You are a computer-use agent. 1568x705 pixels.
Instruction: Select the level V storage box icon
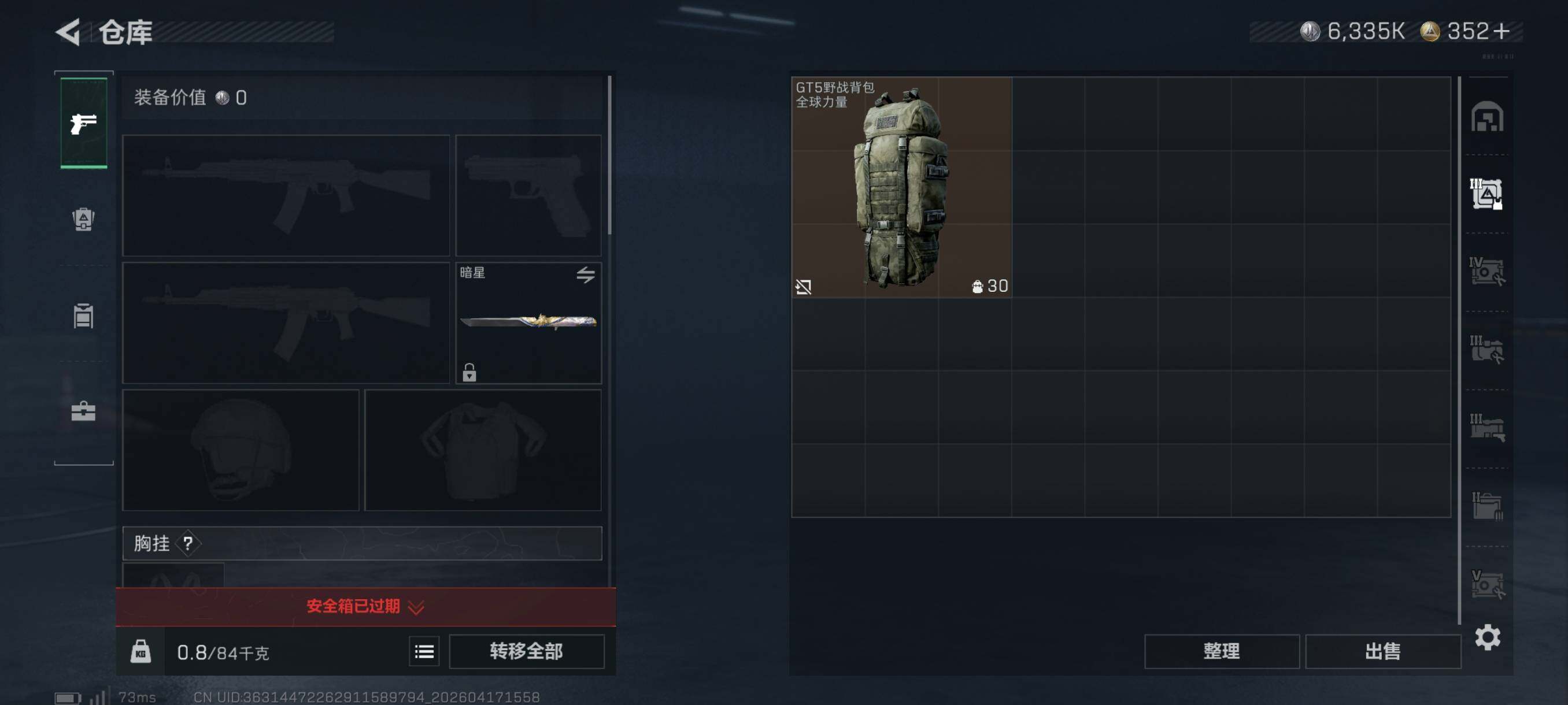pyautogui.click(x=1487, y=585)
